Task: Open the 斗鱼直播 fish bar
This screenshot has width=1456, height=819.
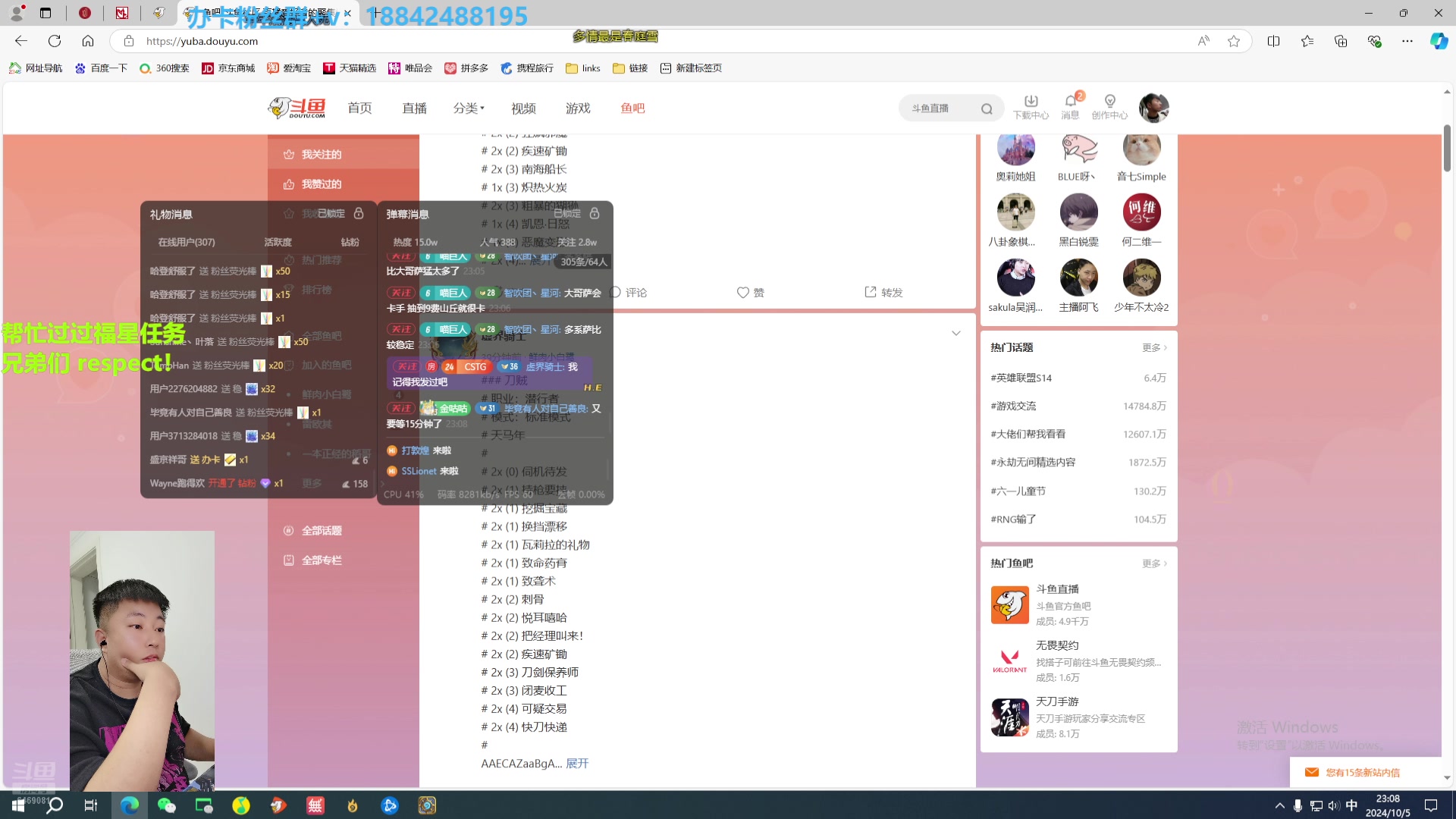Action: tap(1078, 604)
